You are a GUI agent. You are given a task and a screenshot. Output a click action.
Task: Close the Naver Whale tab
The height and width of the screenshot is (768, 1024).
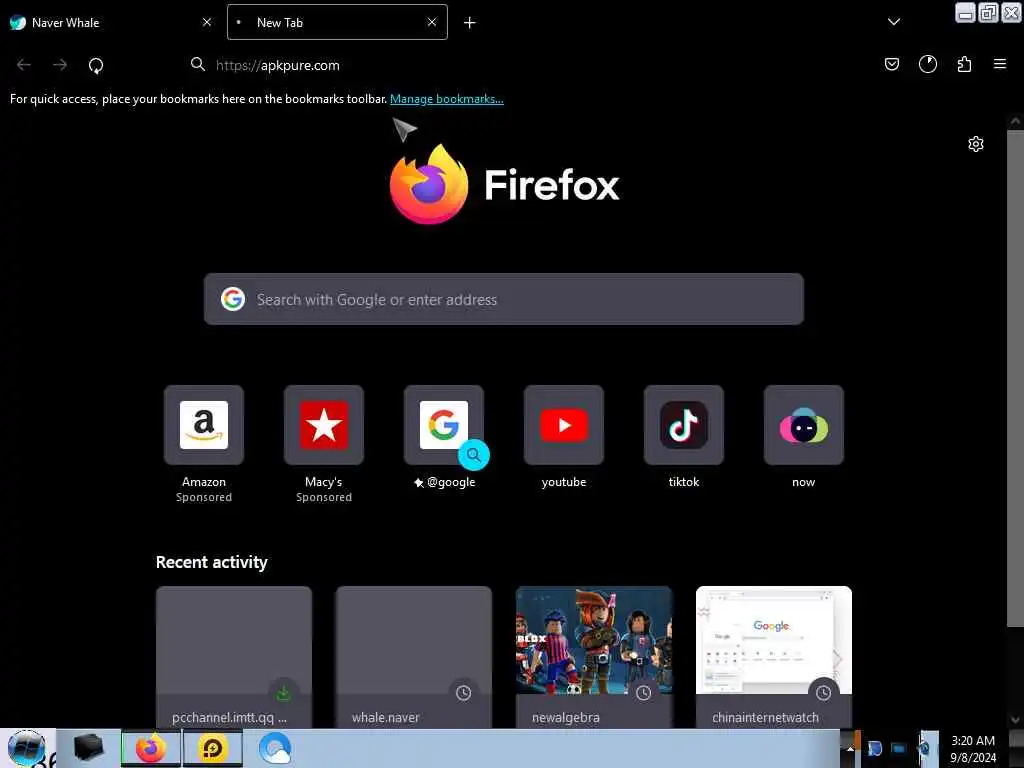(207, 22)
